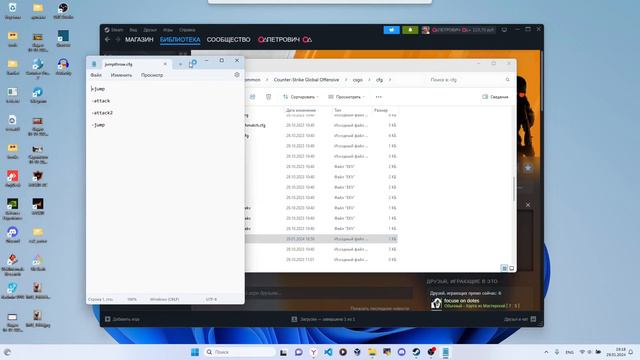Screen dimensions: 640x360
Task: Expand the chevron after common in breadcrumb
Action: point(267,80)
